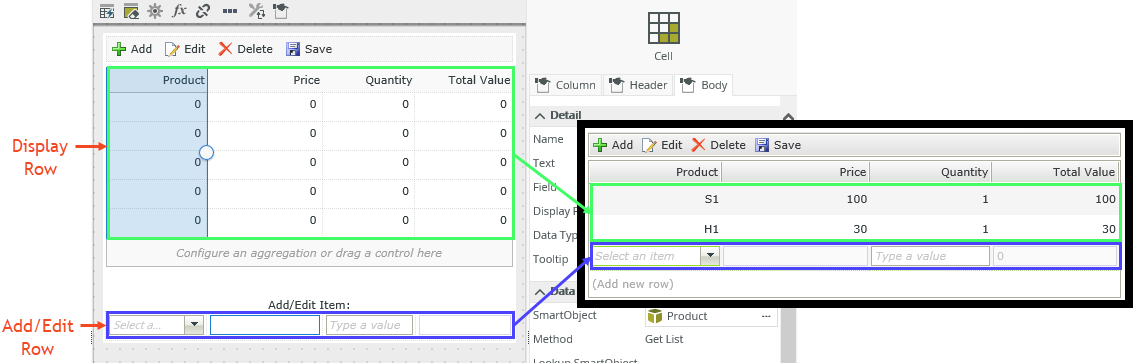1134x363 pixels.
Task: Click Add in the preview list toolbar
Action: pyautogui.click(x=613, y=145)
